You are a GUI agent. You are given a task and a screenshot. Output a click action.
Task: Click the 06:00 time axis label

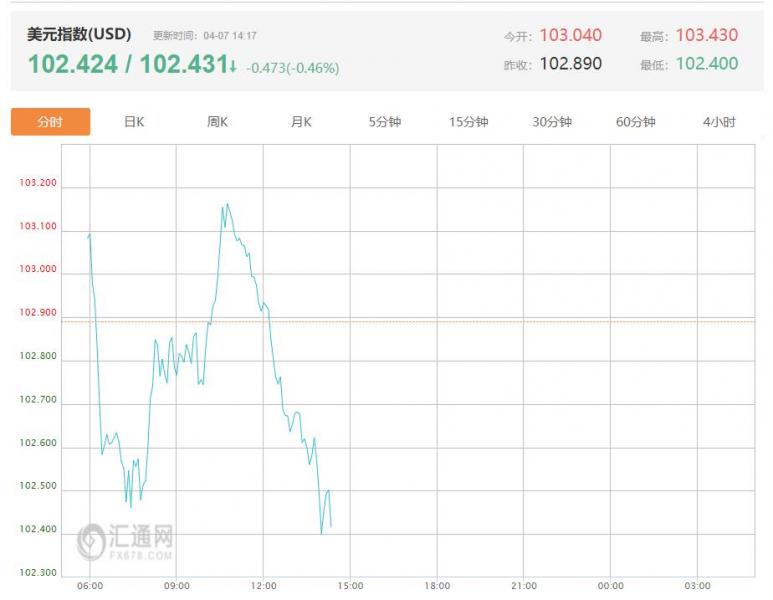coord(90,586)
